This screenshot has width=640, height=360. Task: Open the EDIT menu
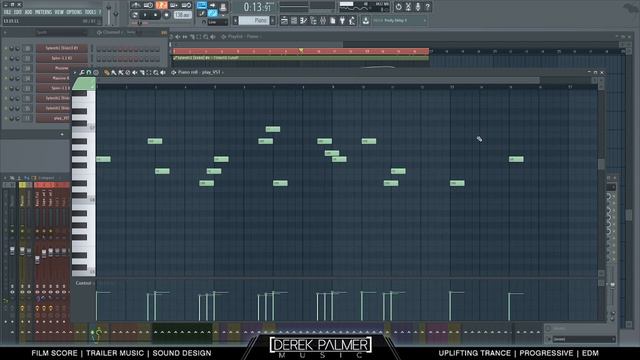click(18, 12)
